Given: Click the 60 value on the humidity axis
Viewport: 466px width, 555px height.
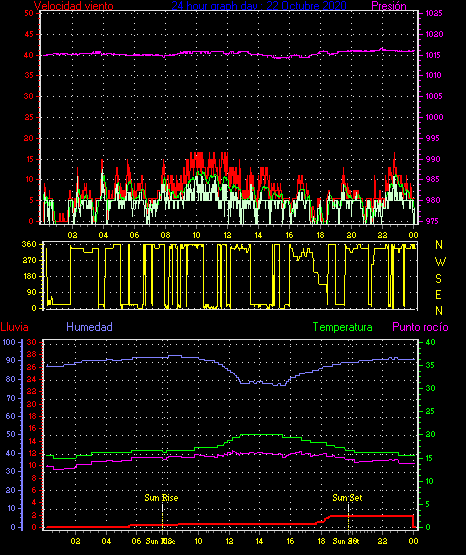Looking at the screenshot, I should click(11, 416).
